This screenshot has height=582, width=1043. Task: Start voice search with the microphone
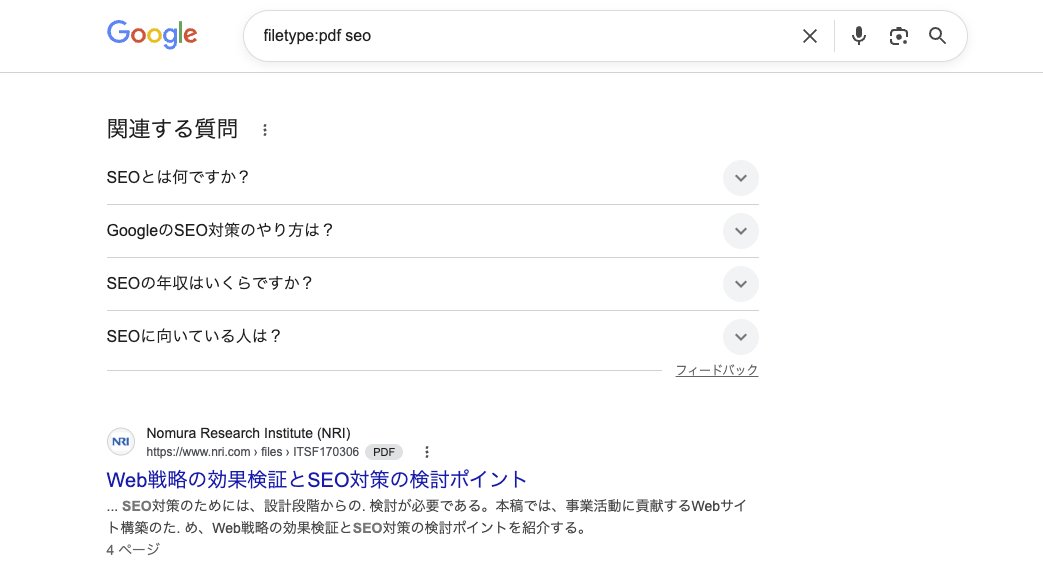858,36
